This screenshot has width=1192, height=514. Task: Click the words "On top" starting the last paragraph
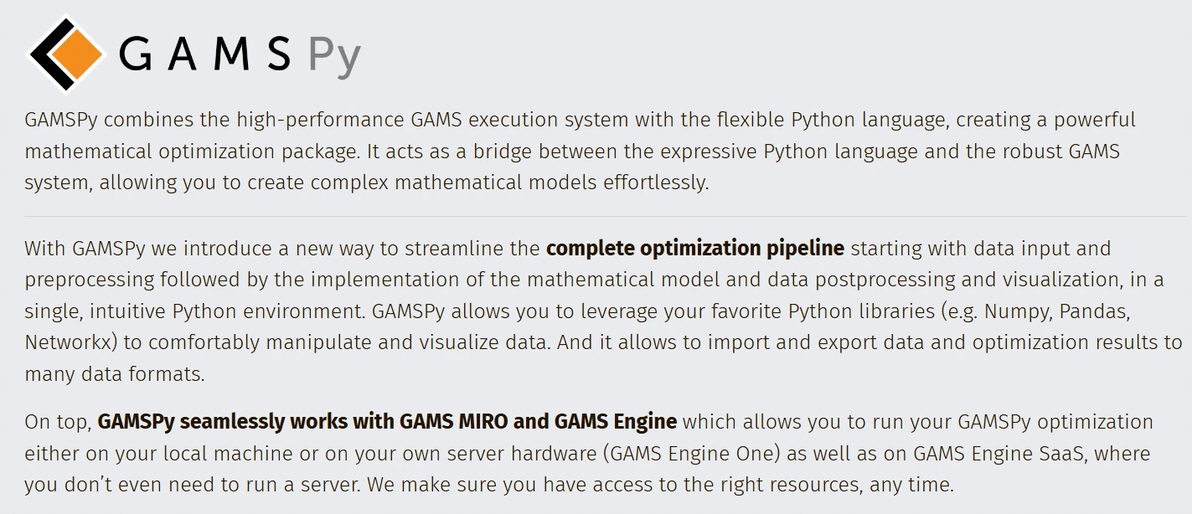[56, 421]
